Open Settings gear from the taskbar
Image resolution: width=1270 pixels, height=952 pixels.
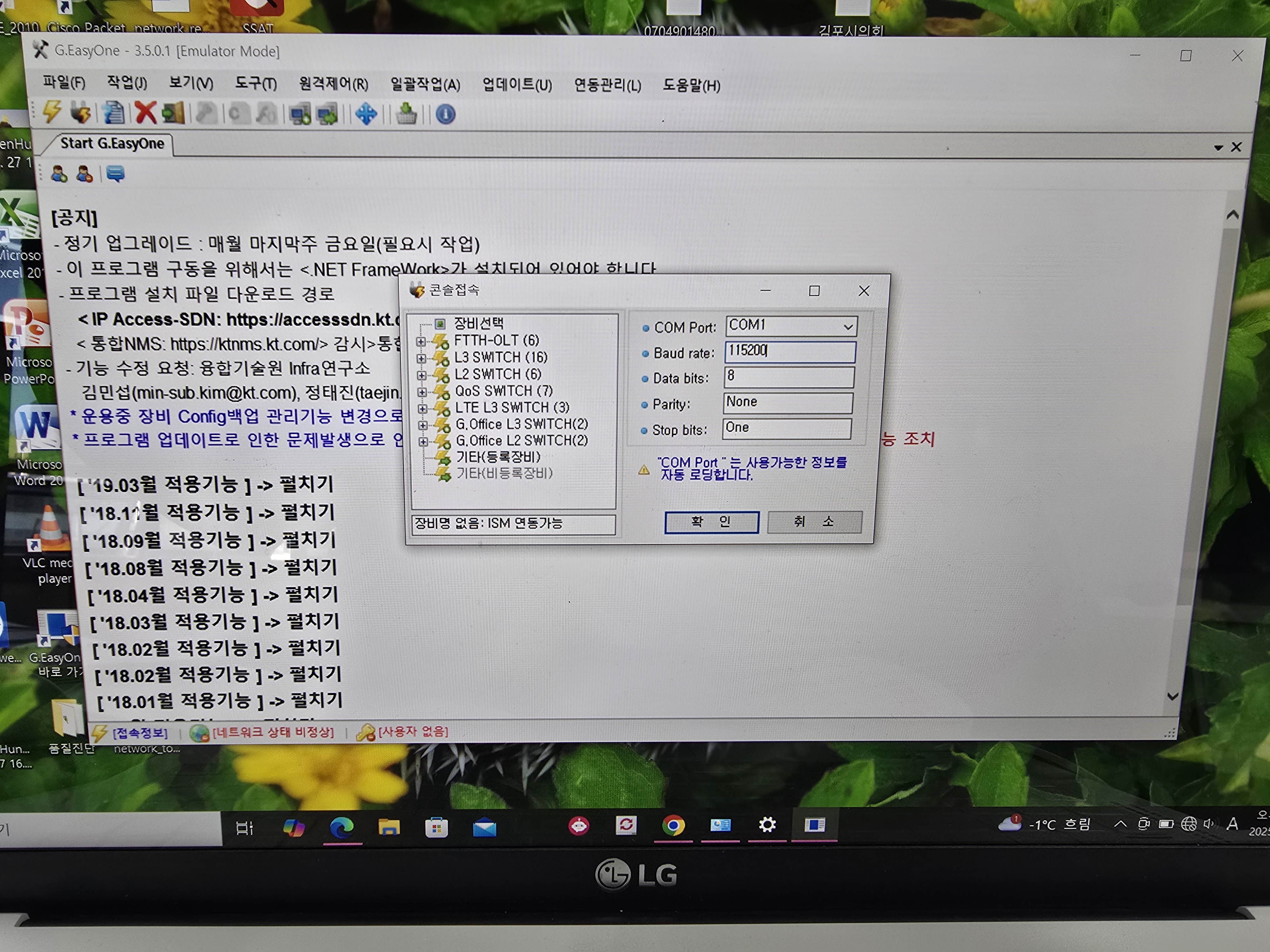(767, 825)
